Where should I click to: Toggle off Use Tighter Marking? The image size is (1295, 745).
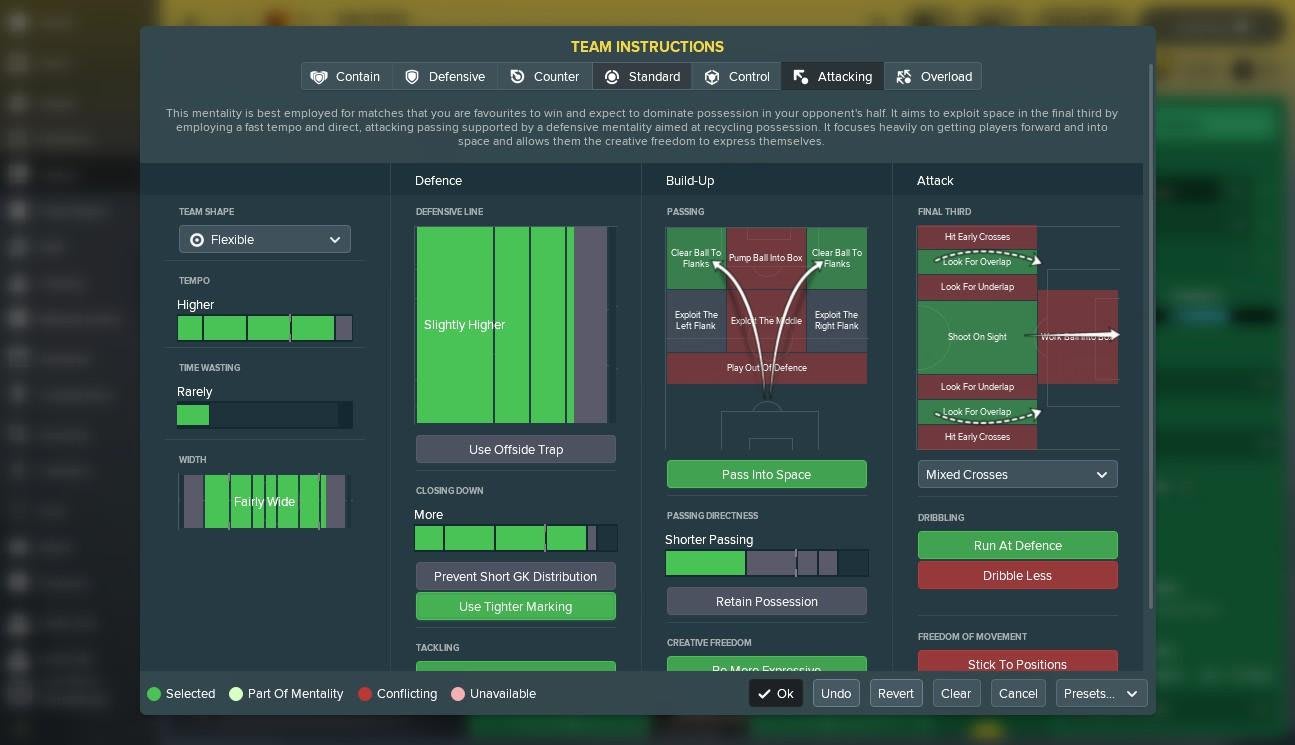click(515, 607)
